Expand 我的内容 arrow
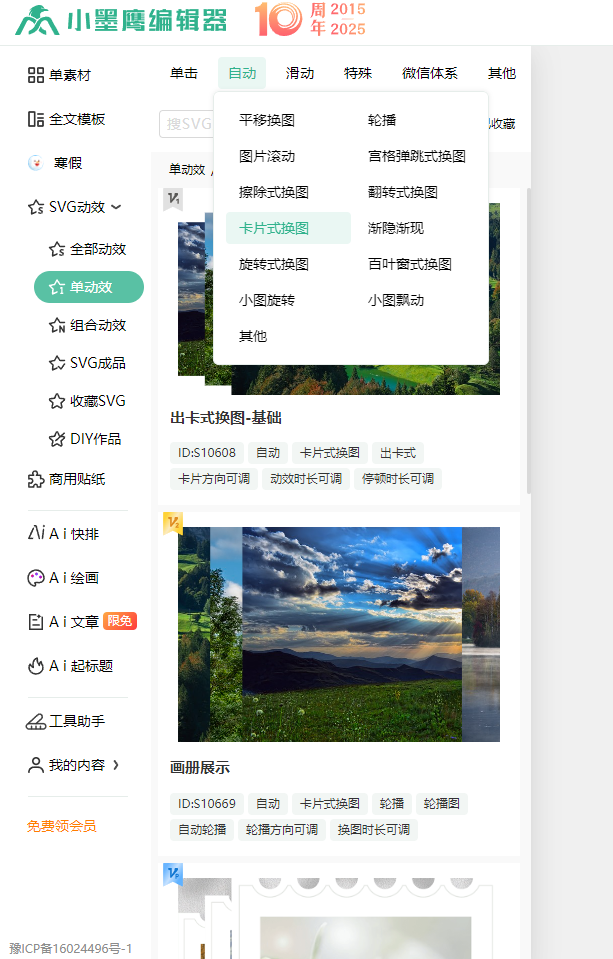 (x=116, y=765)
